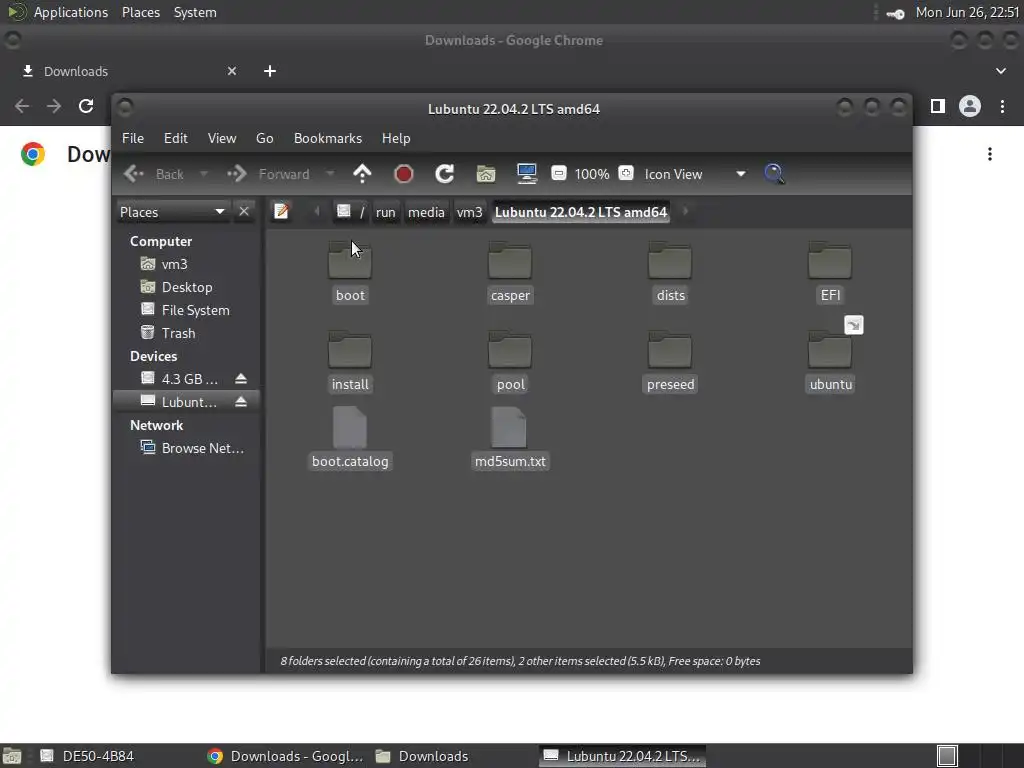Open the View menu

(x=222, y=138)
